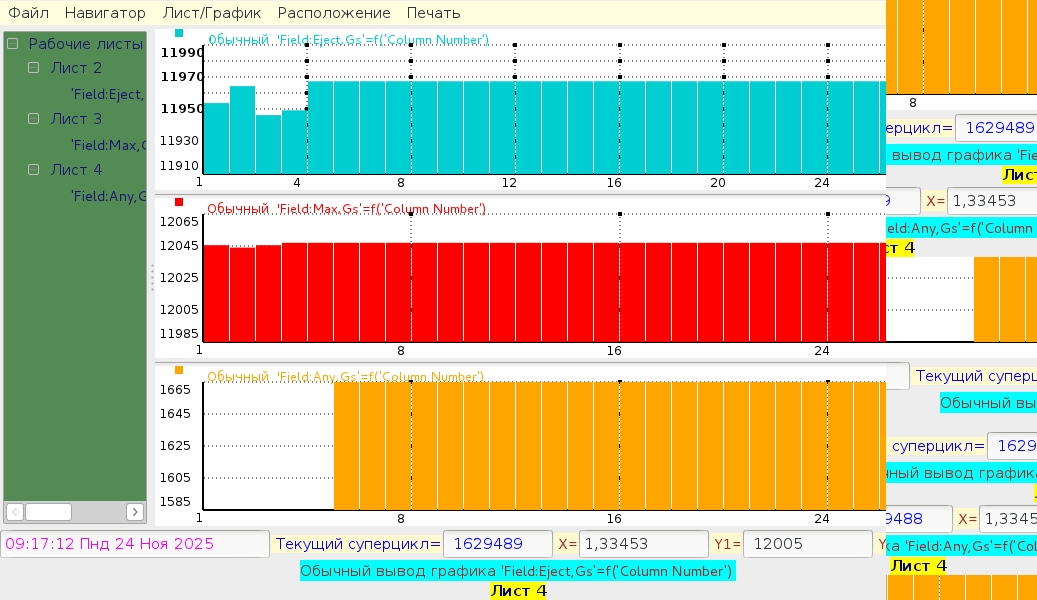Click the cyan legend square of Field:Eject graph
1037x600 pixels.
pyautogui.click(x=179, y=33)
